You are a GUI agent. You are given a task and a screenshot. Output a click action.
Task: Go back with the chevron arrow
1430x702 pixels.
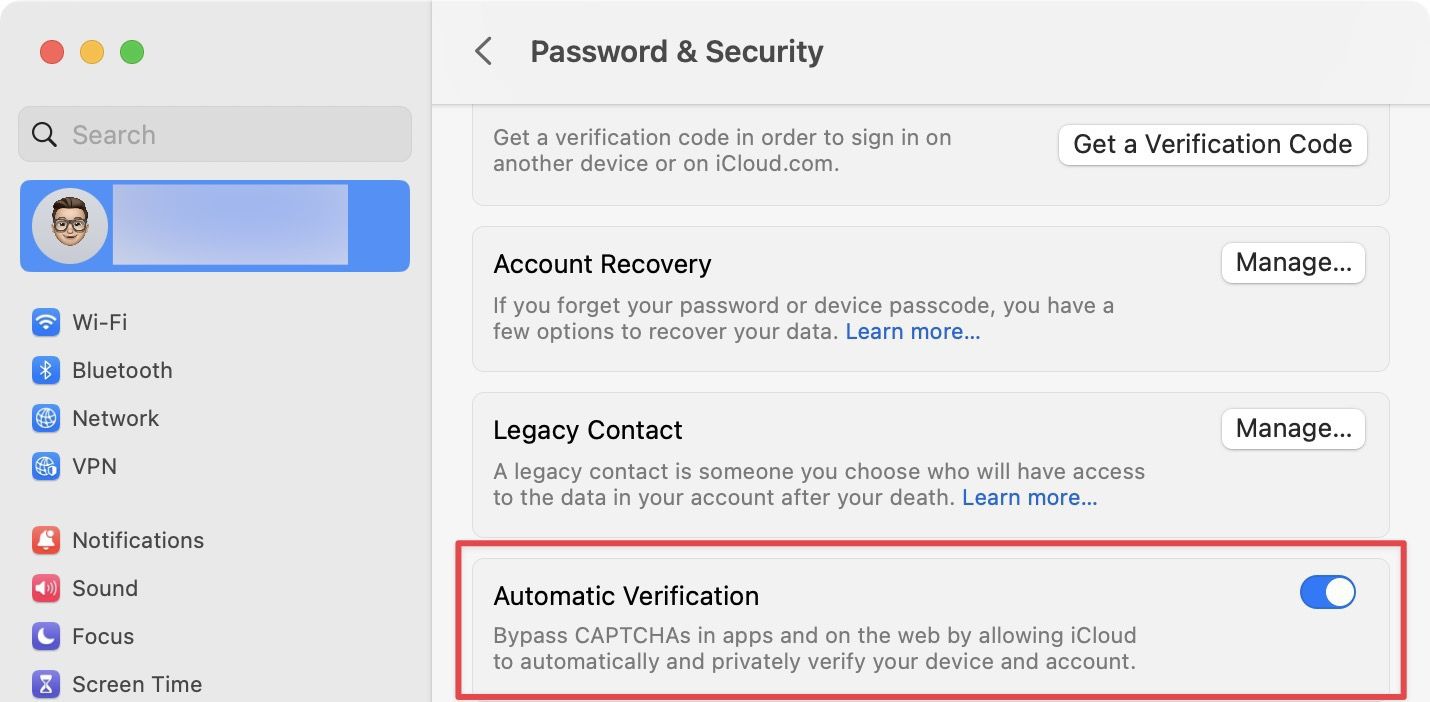coord(484,52)
